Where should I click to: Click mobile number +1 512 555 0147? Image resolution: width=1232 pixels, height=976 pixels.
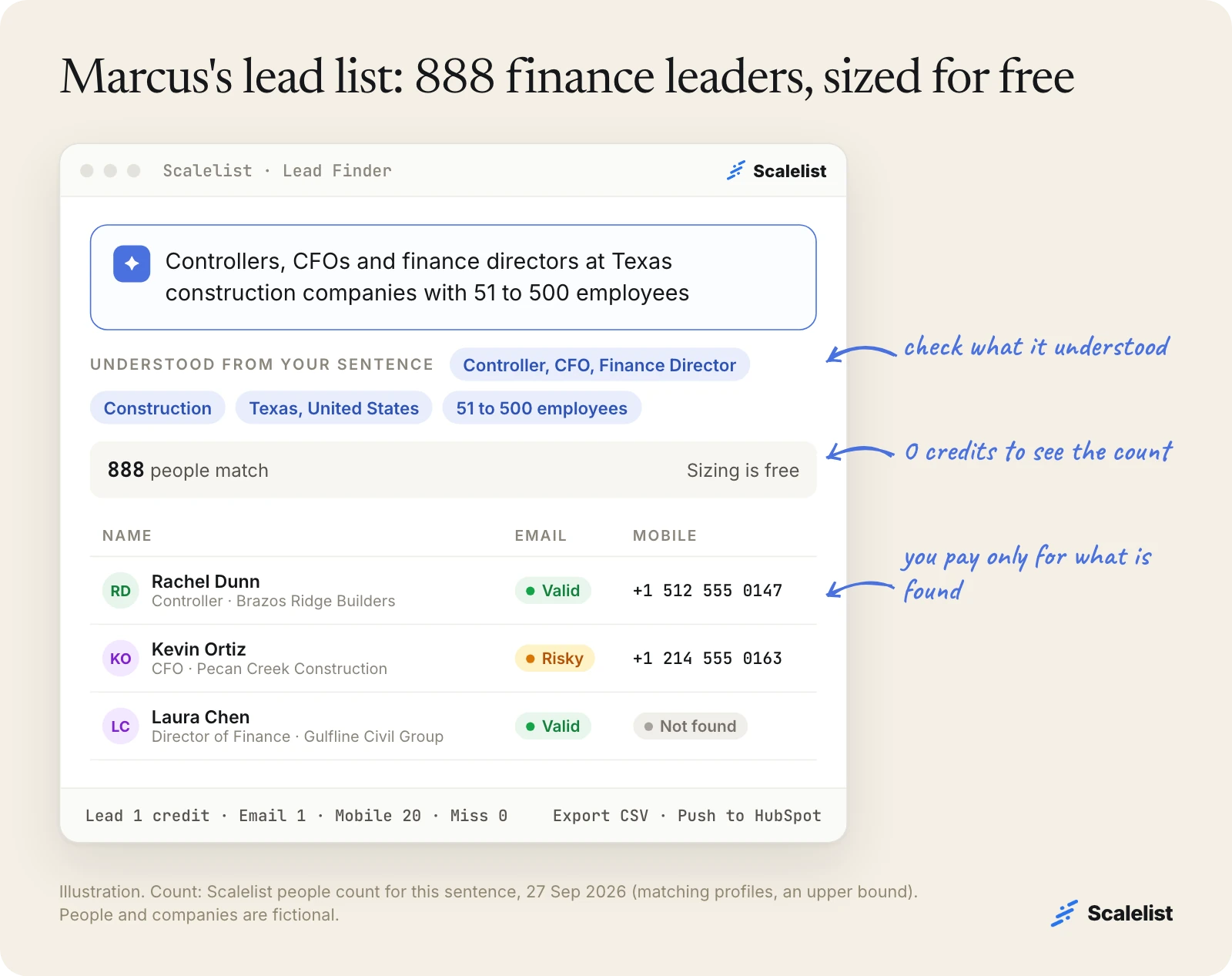click(707, 591)
